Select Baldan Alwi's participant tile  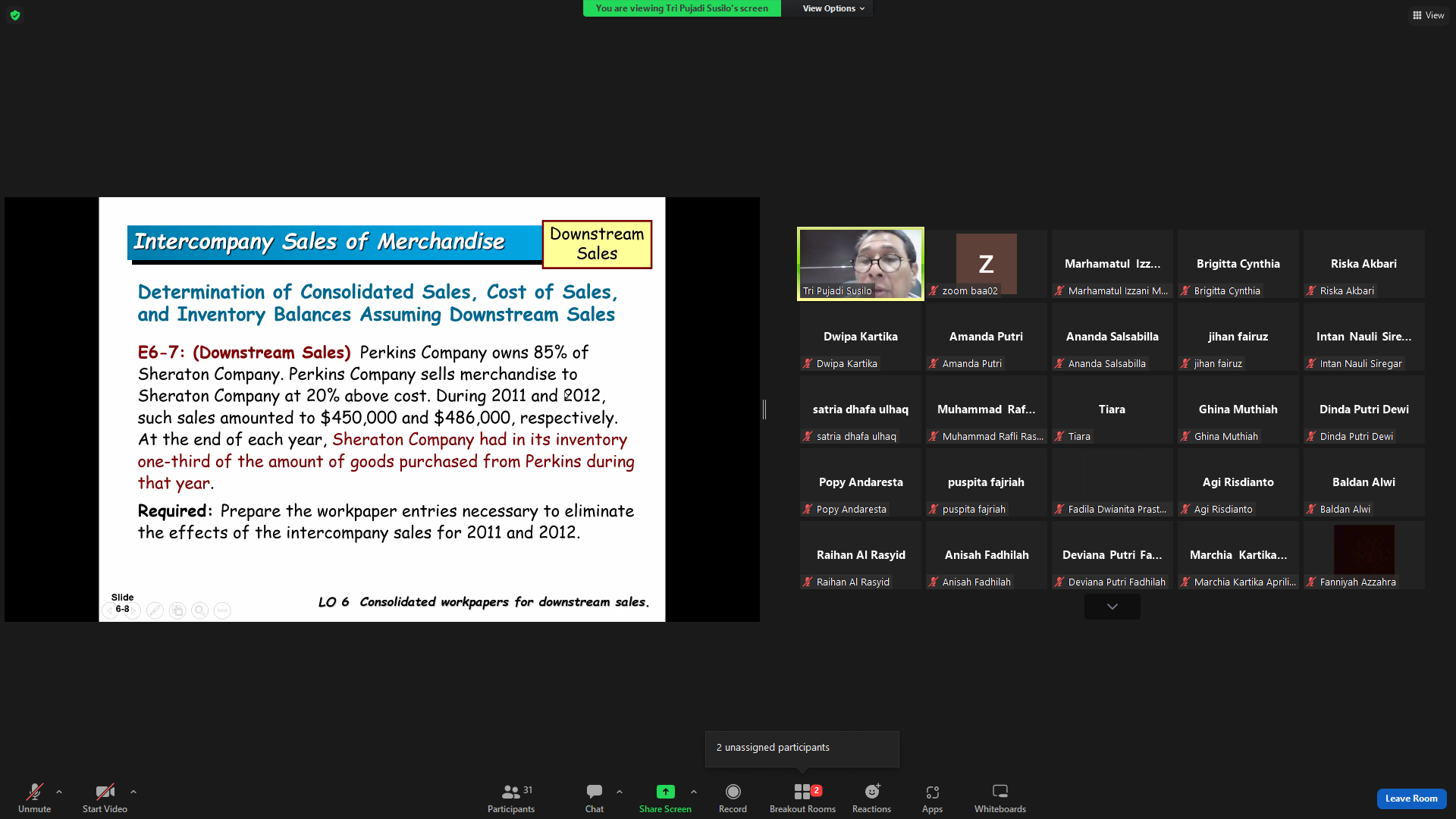pyautogui.click(x=1363, y=482)
